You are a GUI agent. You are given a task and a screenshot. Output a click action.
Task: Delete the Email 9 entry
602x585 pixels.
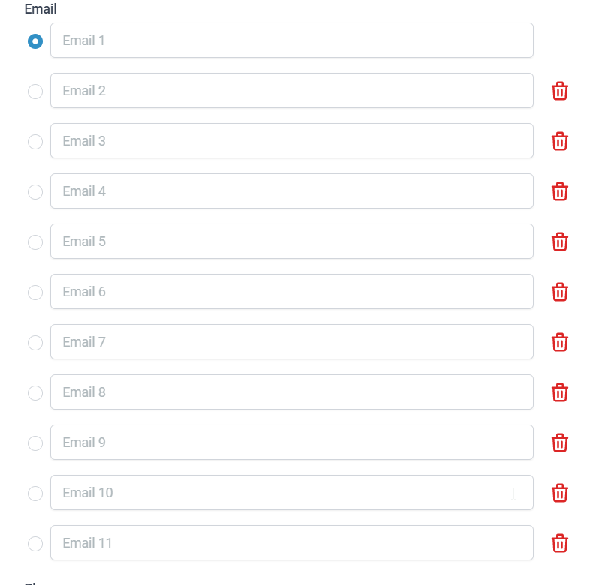coord(559,443)
